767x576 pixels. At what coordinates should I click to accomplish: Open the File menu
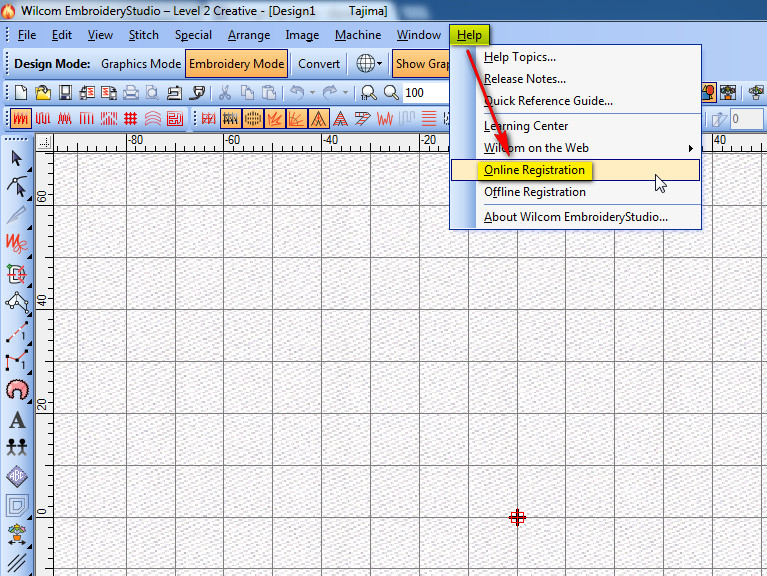pyautogui.click(x=27, y=35)
